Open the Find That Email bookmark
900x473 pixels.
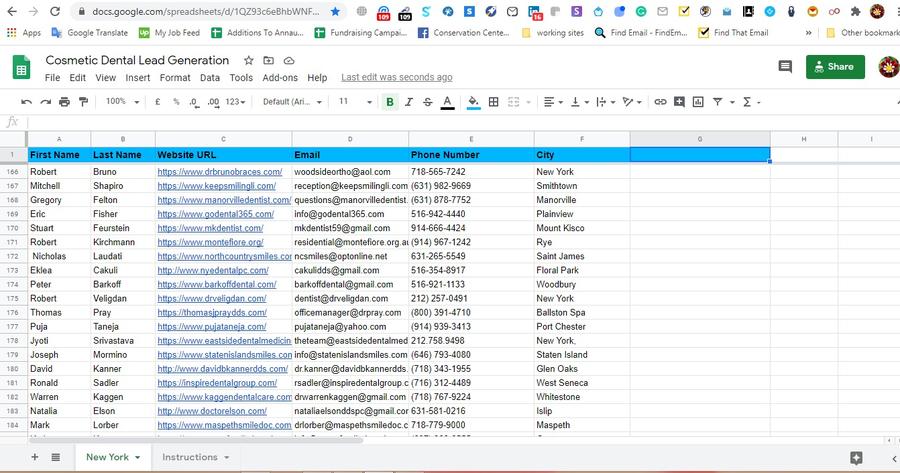click(733, 33)
